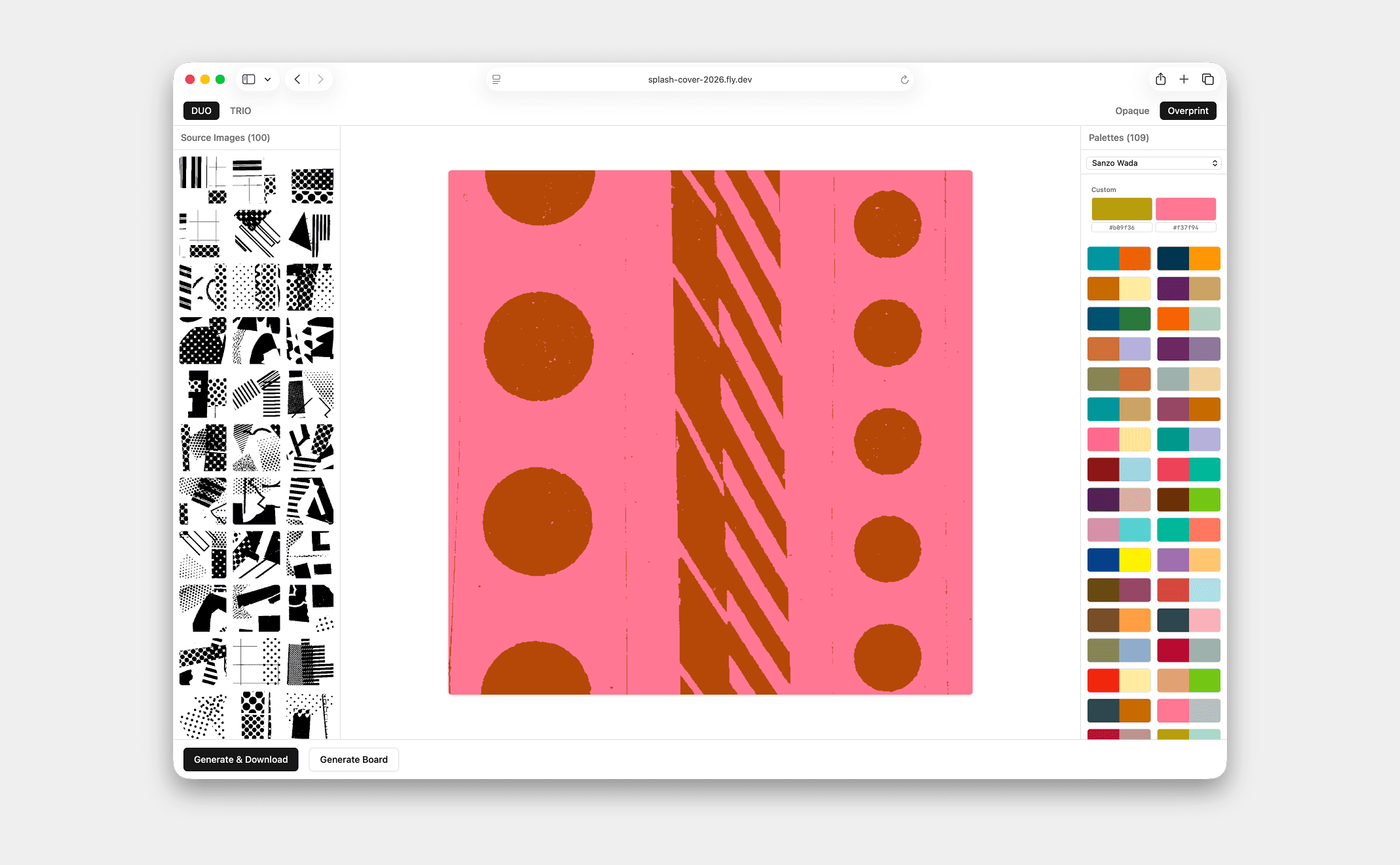
Task: Open a new tab with the plus icon
Action: click(x=1184, y=79)
